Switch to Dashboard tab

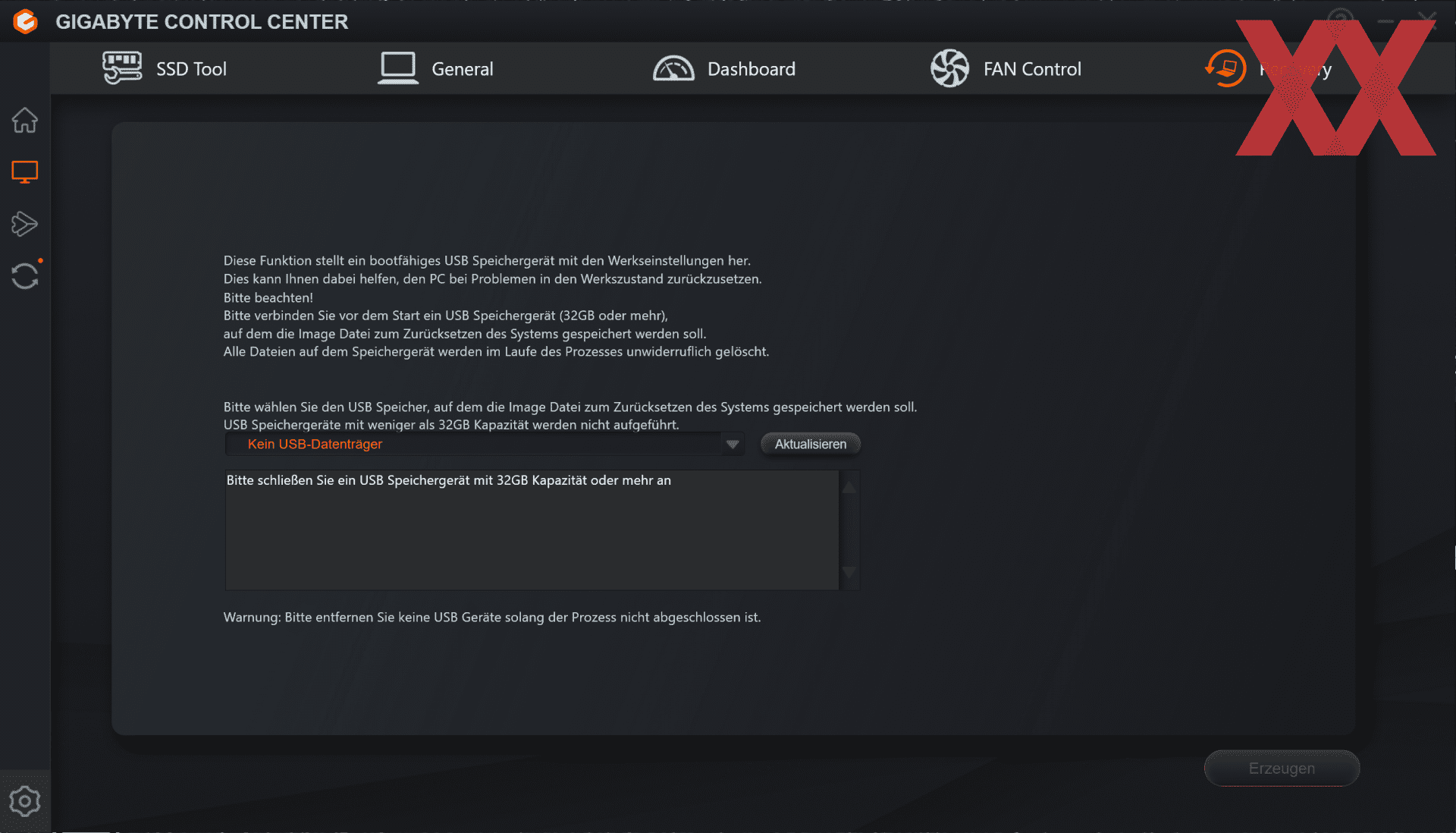click(724, 68)
